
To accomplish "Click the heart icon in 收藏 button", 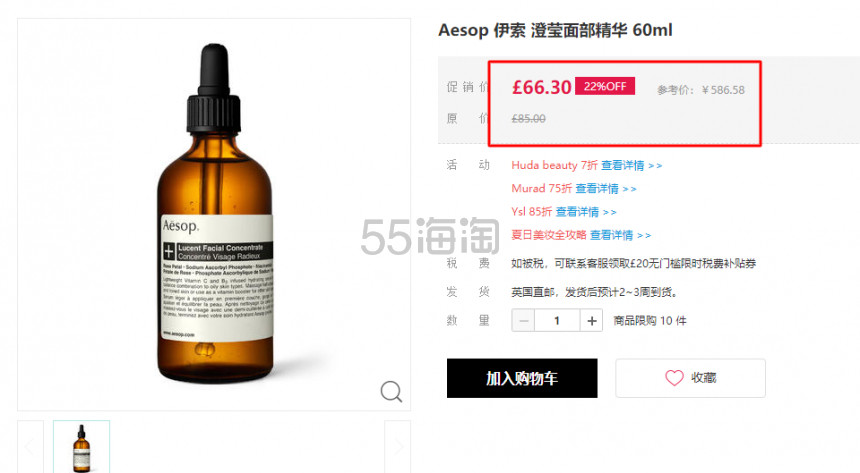I will point(674,378).
